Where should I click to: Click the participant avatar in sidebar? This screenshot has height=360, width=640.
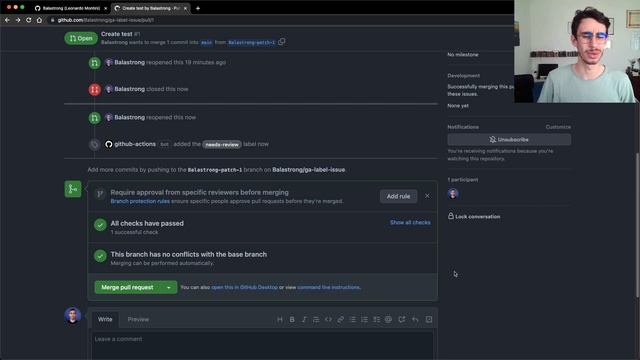(x=453, y=194)
